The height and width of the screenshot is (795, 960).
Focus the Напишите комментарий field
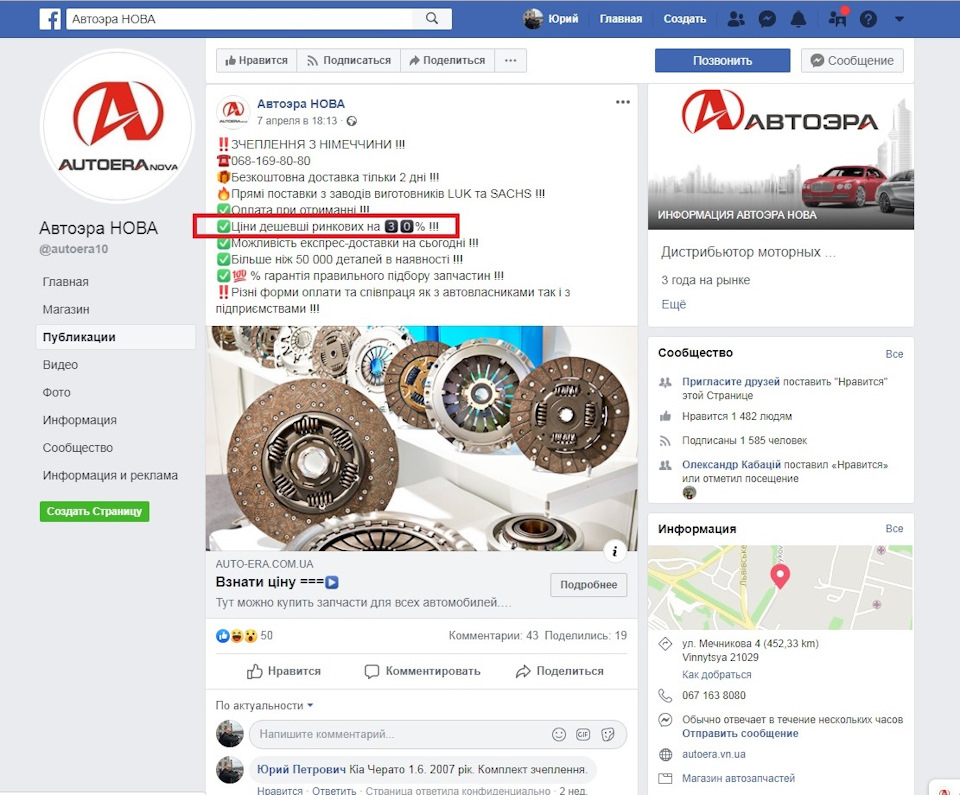pyautogui.click(x=438, y=734)
